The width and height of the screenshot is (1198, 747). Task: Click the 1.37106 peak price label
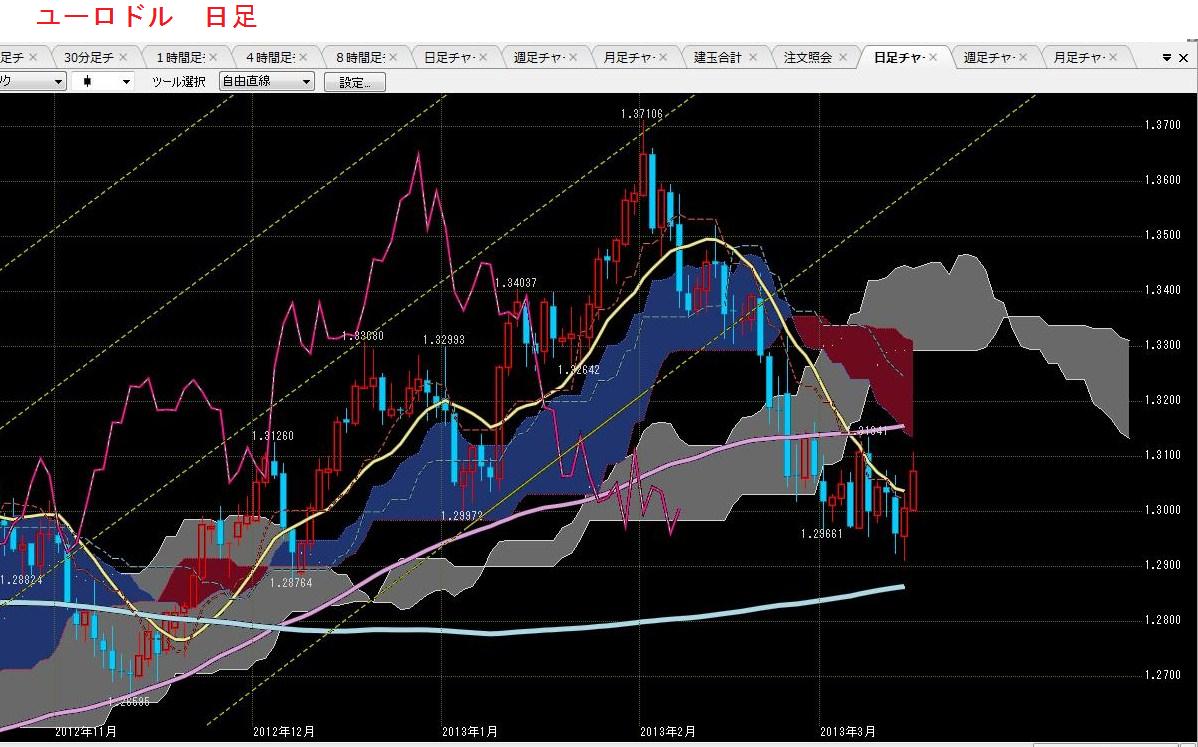(x=642, y=114)
